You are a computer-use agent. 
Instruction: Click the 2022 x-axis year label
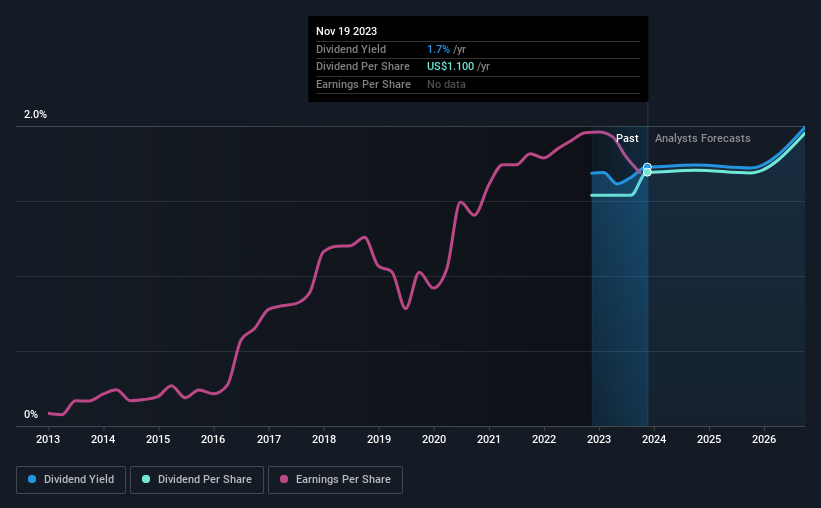[544, 439]
